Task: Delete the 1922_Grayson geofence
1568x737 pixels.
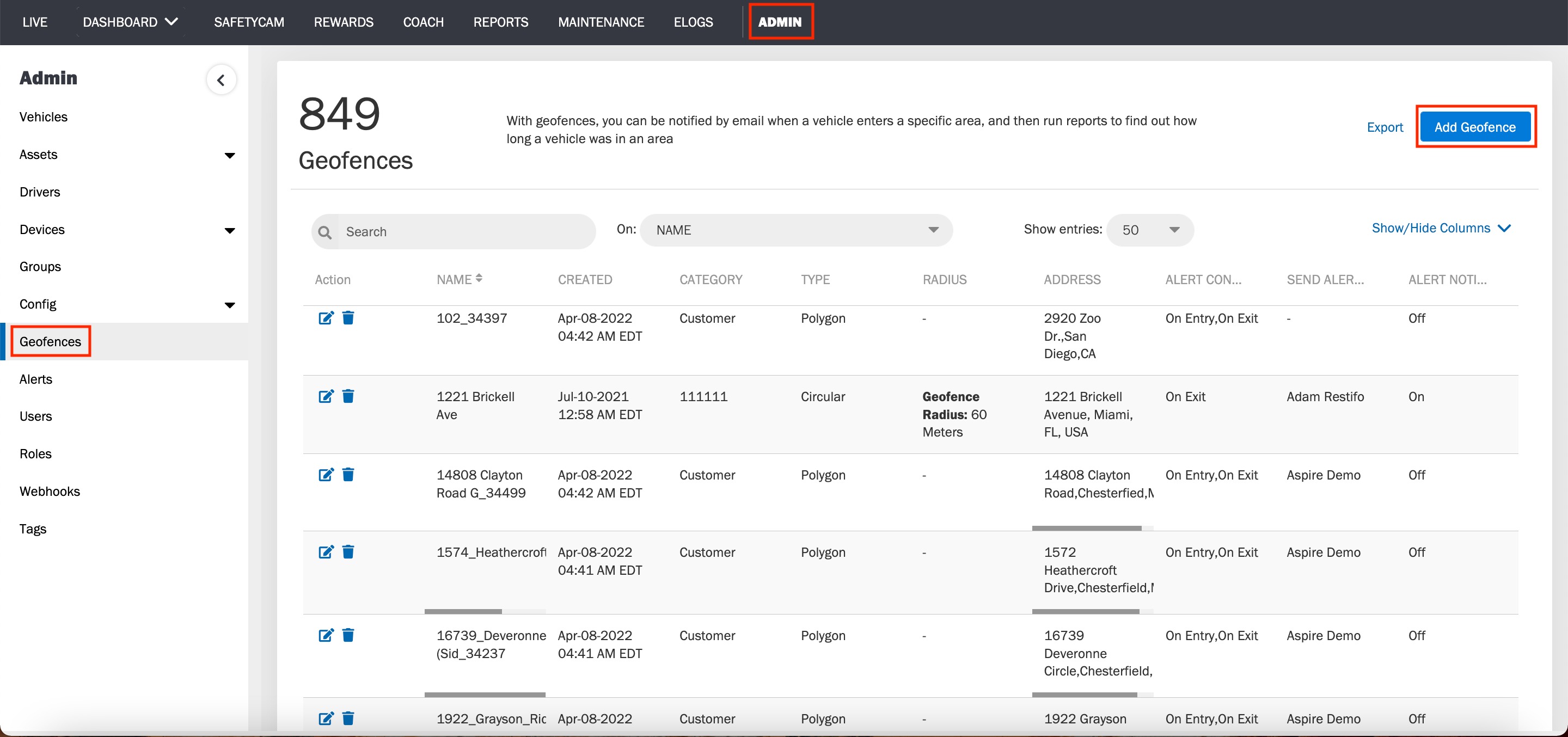Action: [348, 718]
